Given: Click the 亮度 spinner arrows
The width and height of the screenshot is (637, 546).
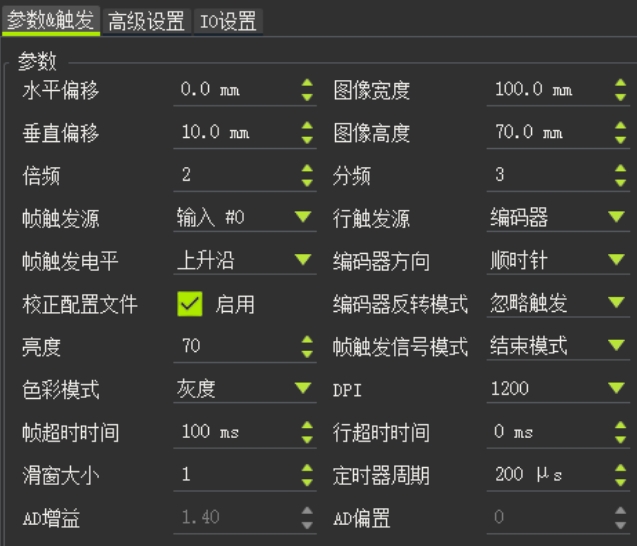Looking at the screenshot, I should pos(307,347).
